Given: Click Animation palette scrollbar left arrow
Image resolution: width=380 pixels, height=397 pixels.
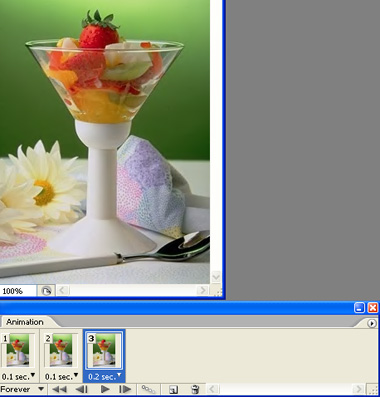Looking at the screenshot, I should 213,389.
